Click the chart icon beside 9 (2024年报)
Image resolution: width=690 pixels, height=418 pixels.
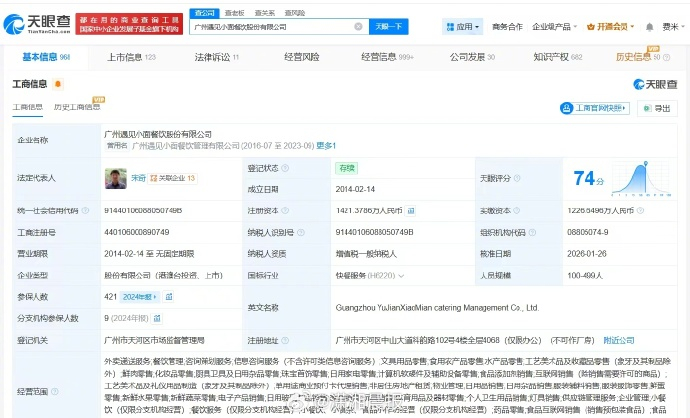pos(157,318)
